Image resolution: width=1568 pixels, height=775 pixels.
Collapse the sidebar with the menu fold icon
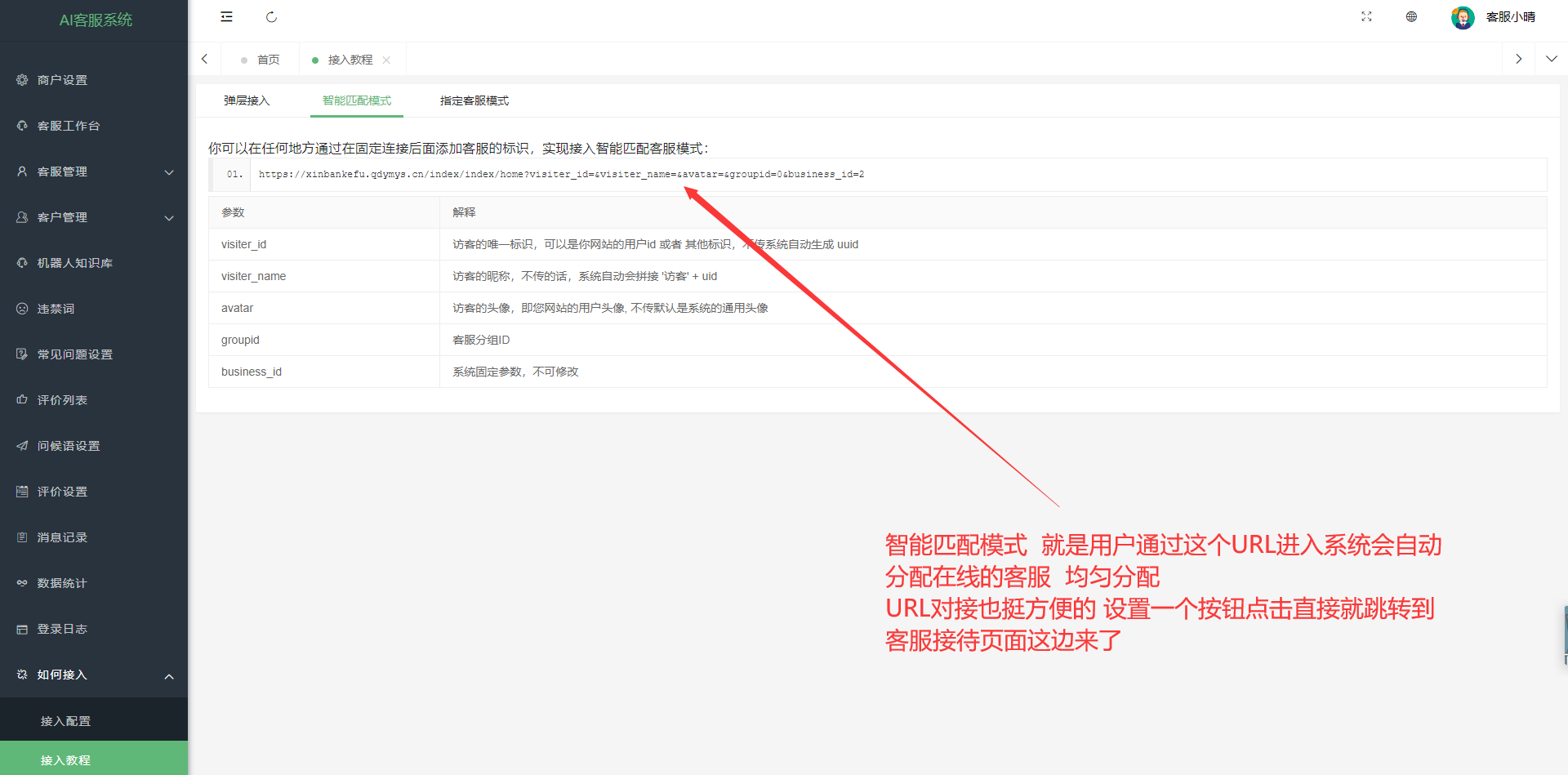(x=227, y=17)
